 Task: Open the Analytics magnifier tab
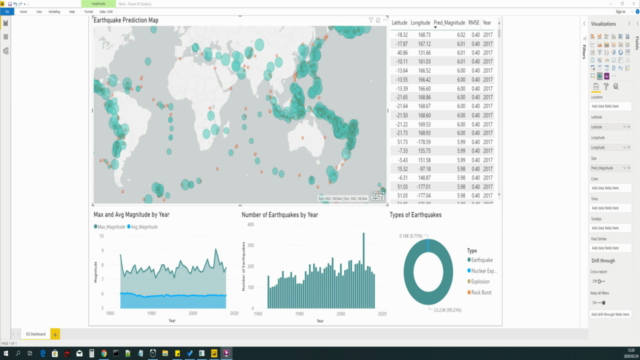616,87
